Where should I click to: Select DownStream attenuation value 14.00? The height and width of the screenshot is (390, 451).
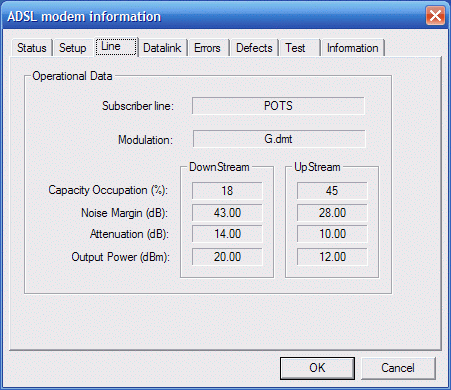[227, 234]
